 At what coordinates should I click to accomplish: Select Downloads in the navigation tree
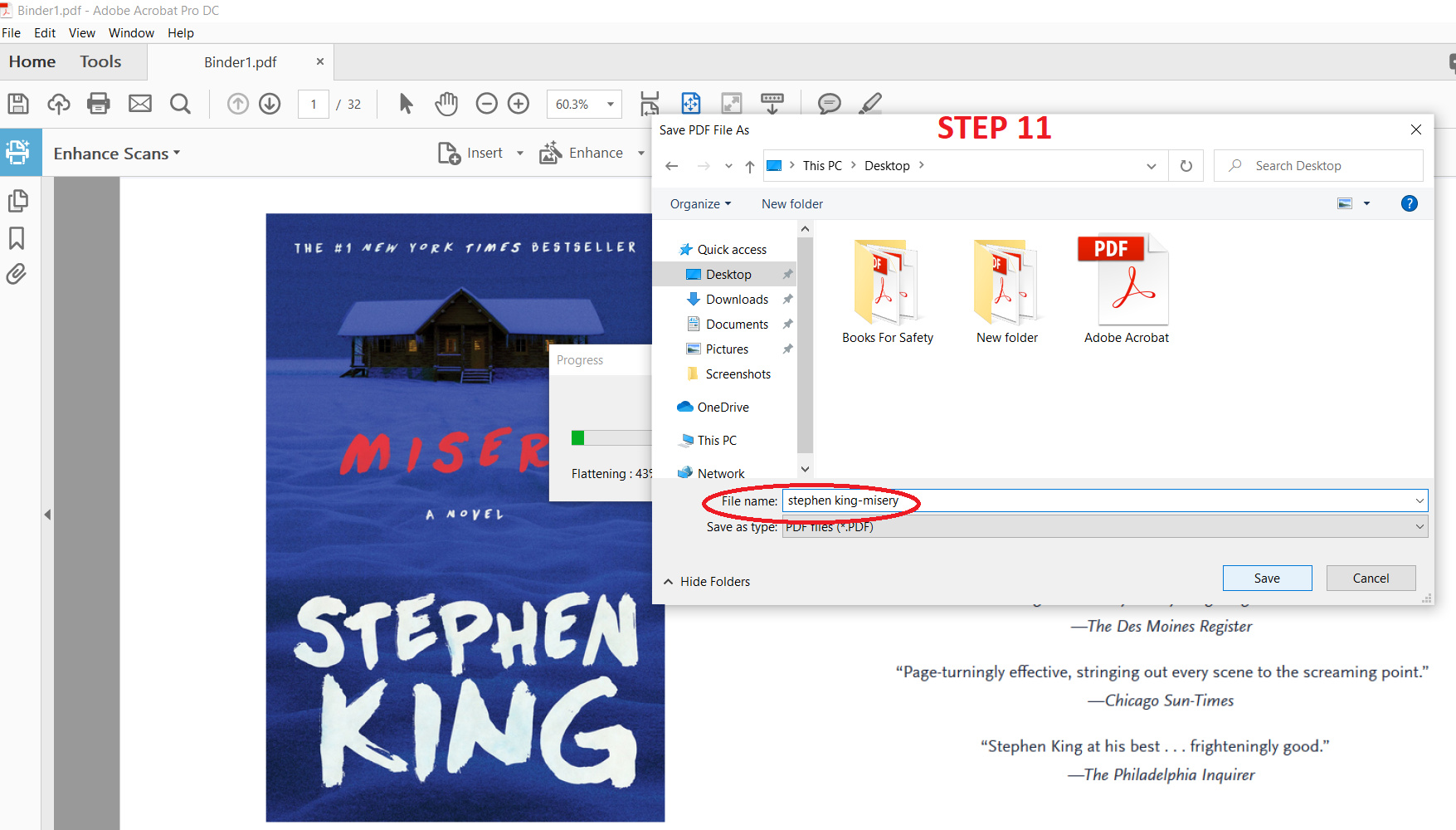737,300
